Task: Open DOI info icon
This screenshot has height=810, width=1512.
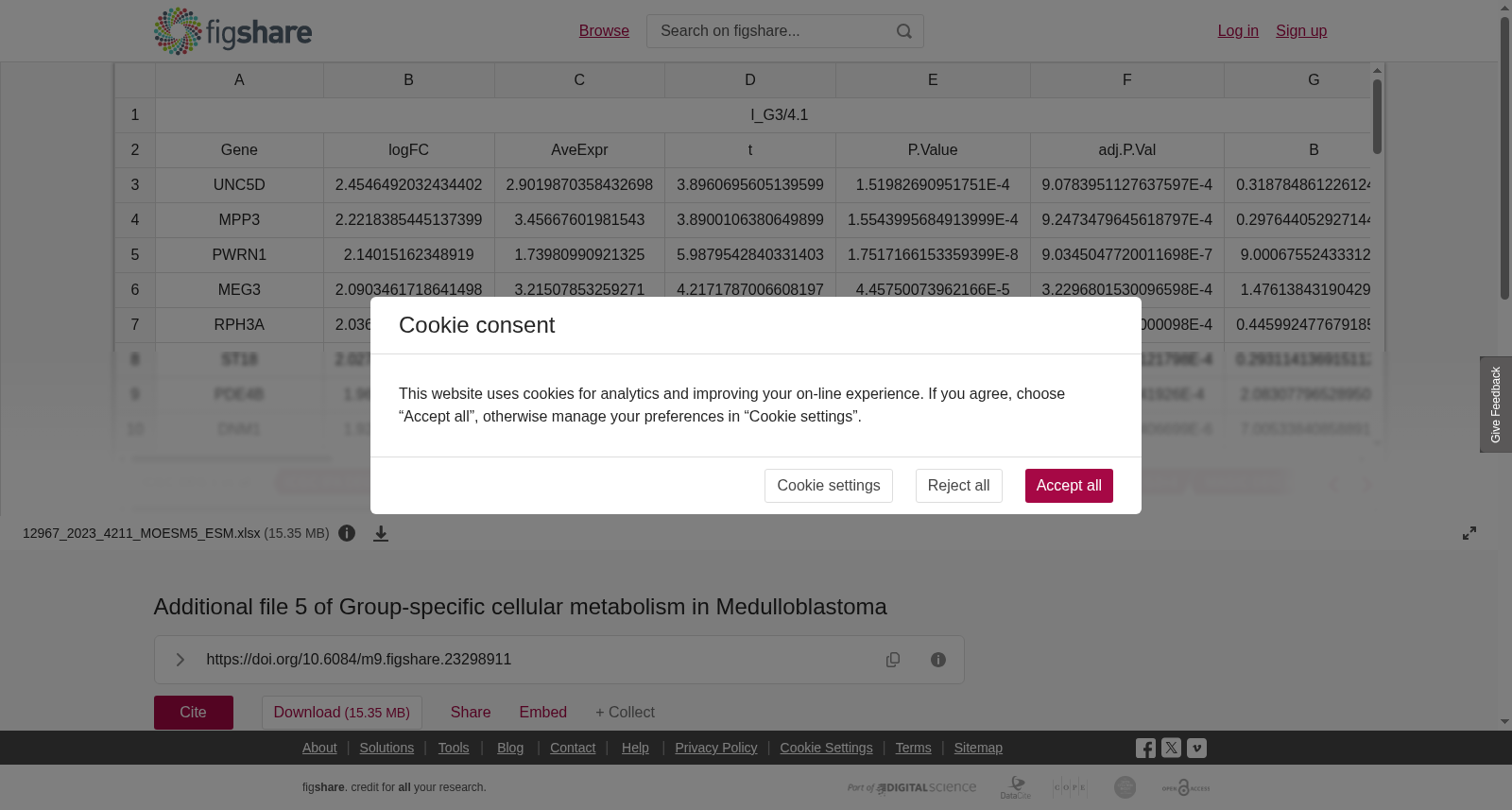Action: (x=938, y=660)
